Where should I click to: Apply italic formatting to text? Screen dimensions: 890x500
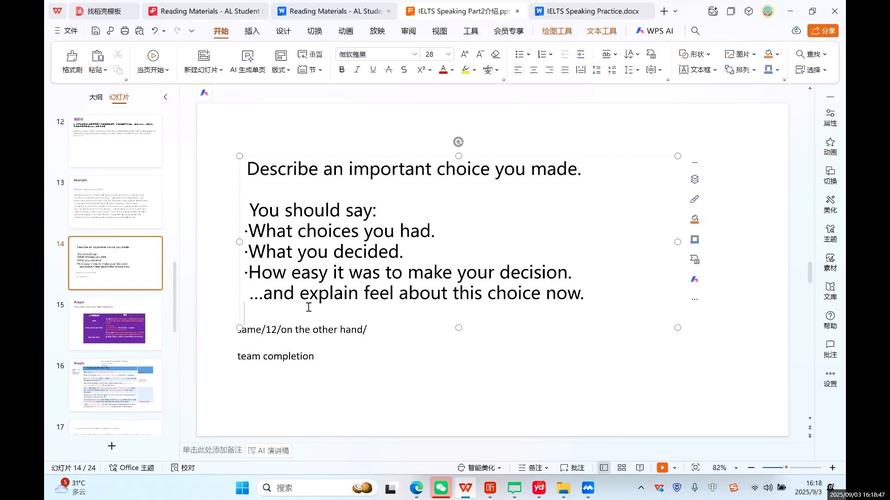[357, 70]
